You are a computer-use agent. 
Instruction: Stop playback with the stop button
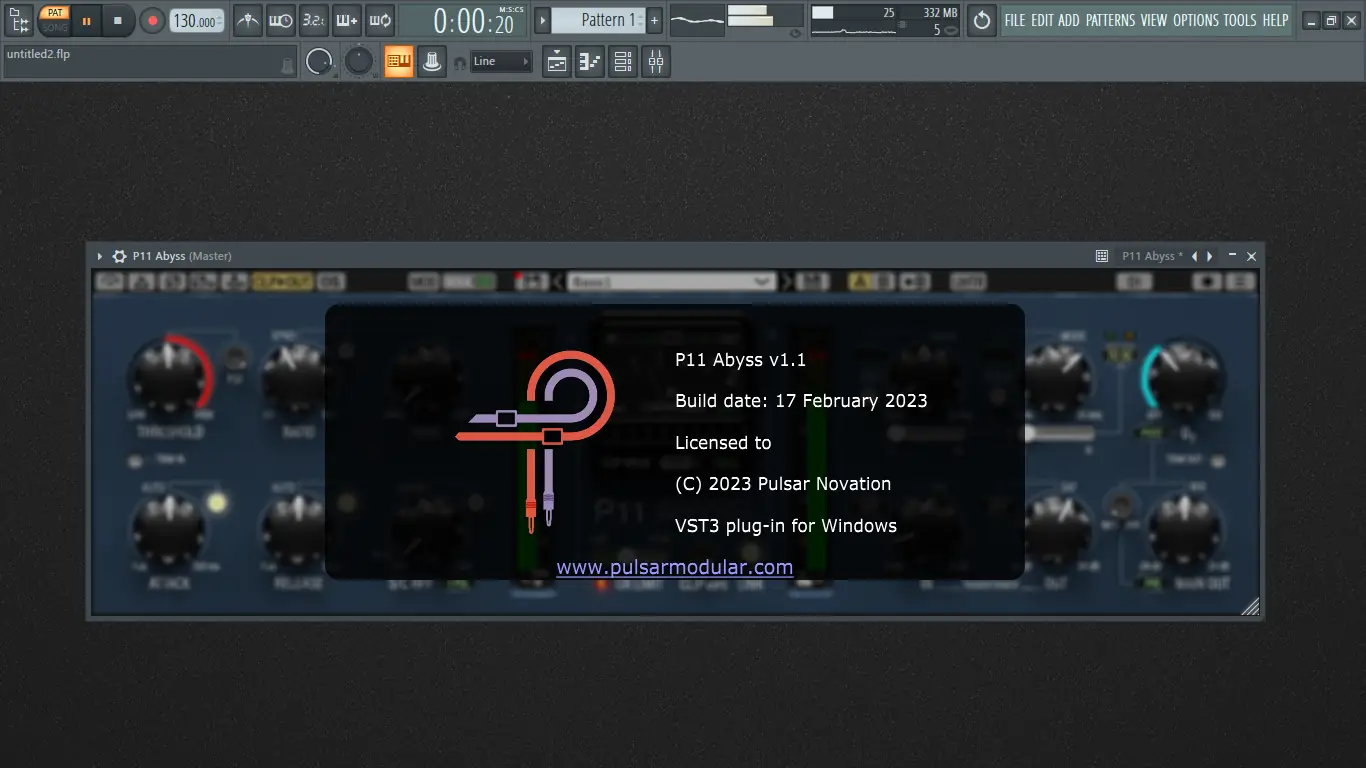coord(118,20)
